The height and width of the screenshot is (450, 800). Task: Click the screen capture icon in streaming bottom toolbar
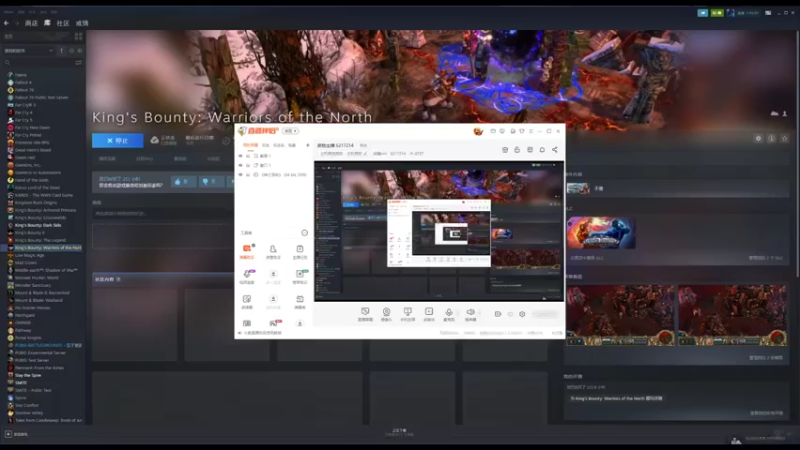click(x=365, y=314)
